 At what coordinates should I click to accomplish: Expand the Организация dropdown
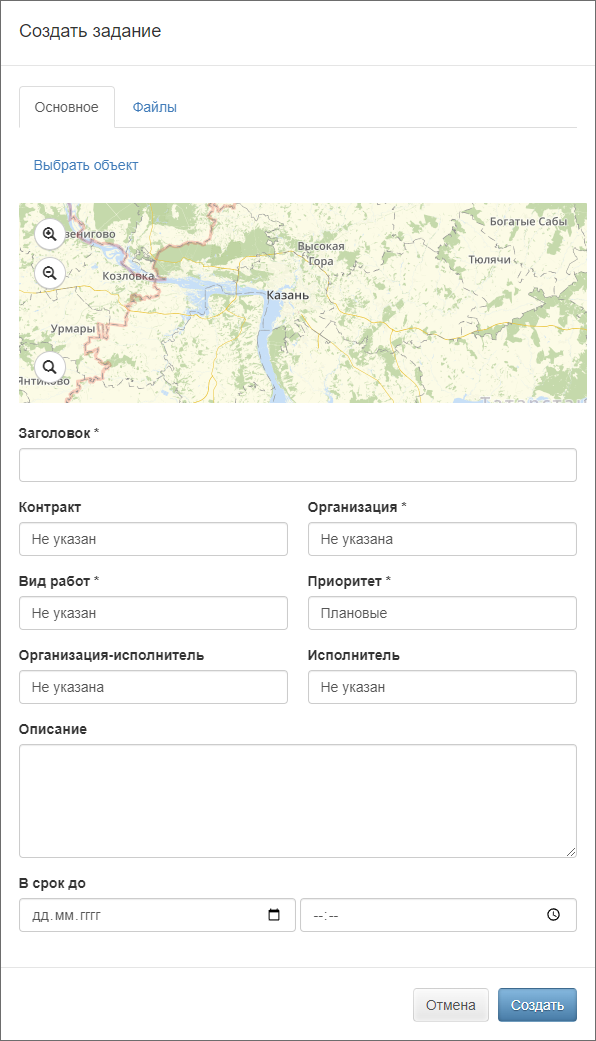click(442, 539)
